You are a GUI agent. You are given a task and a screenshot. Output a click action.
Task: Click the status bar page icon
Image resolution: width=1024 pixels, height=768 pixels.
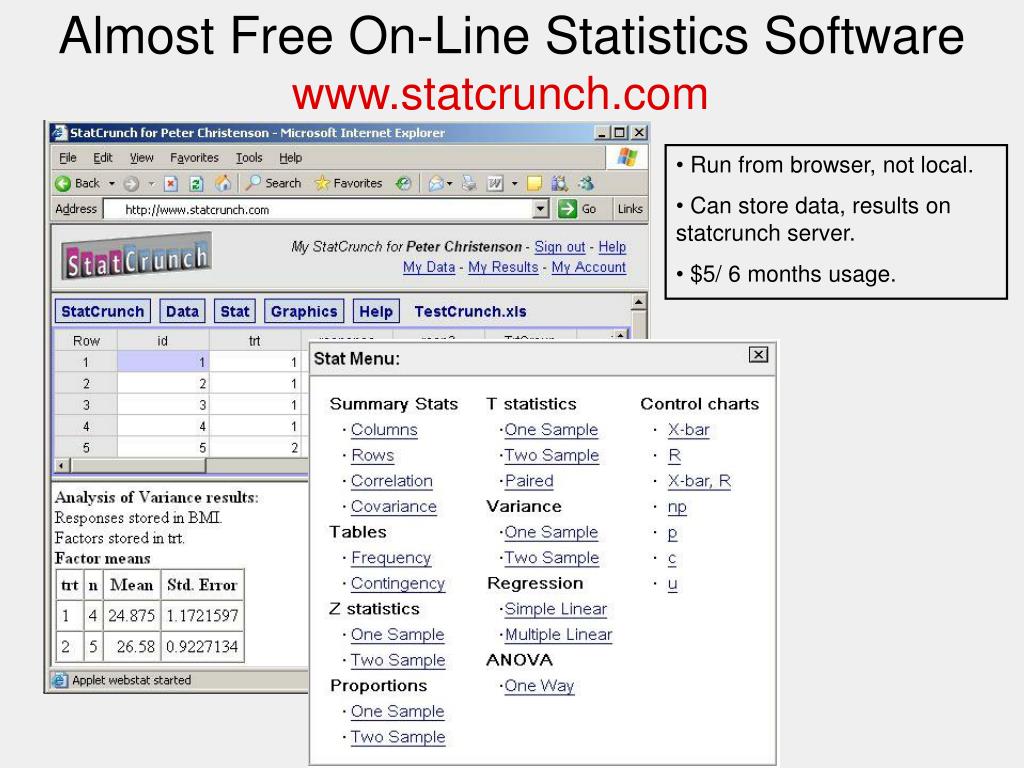(x=59, y=680)
